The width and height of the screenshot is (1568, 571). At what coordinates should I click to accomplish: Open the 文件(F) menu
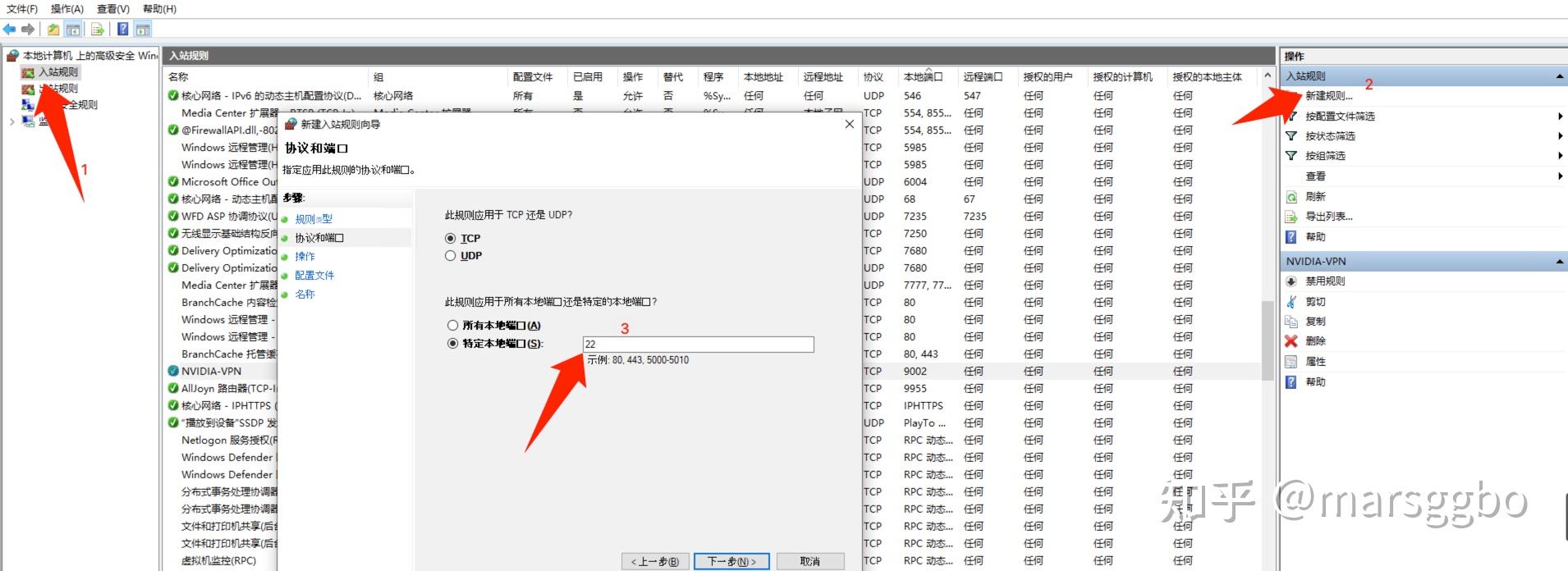pos(22,9)
